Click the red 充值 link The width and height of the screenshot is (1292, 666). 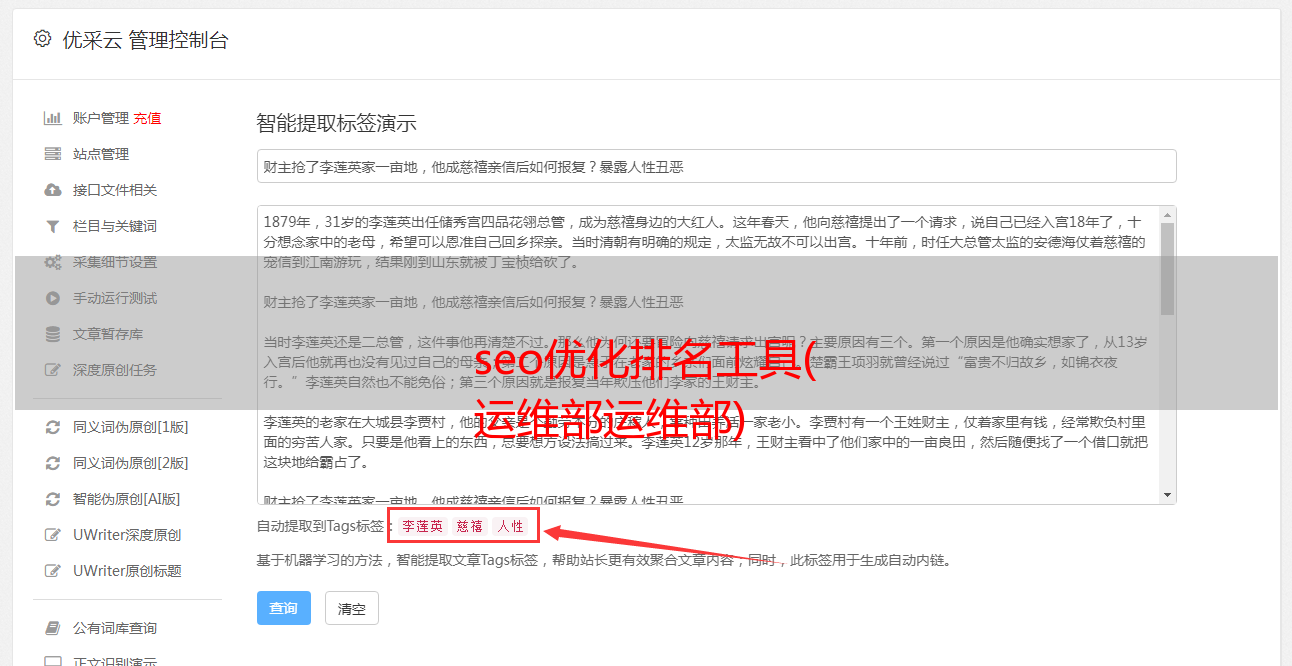[147, 118]
